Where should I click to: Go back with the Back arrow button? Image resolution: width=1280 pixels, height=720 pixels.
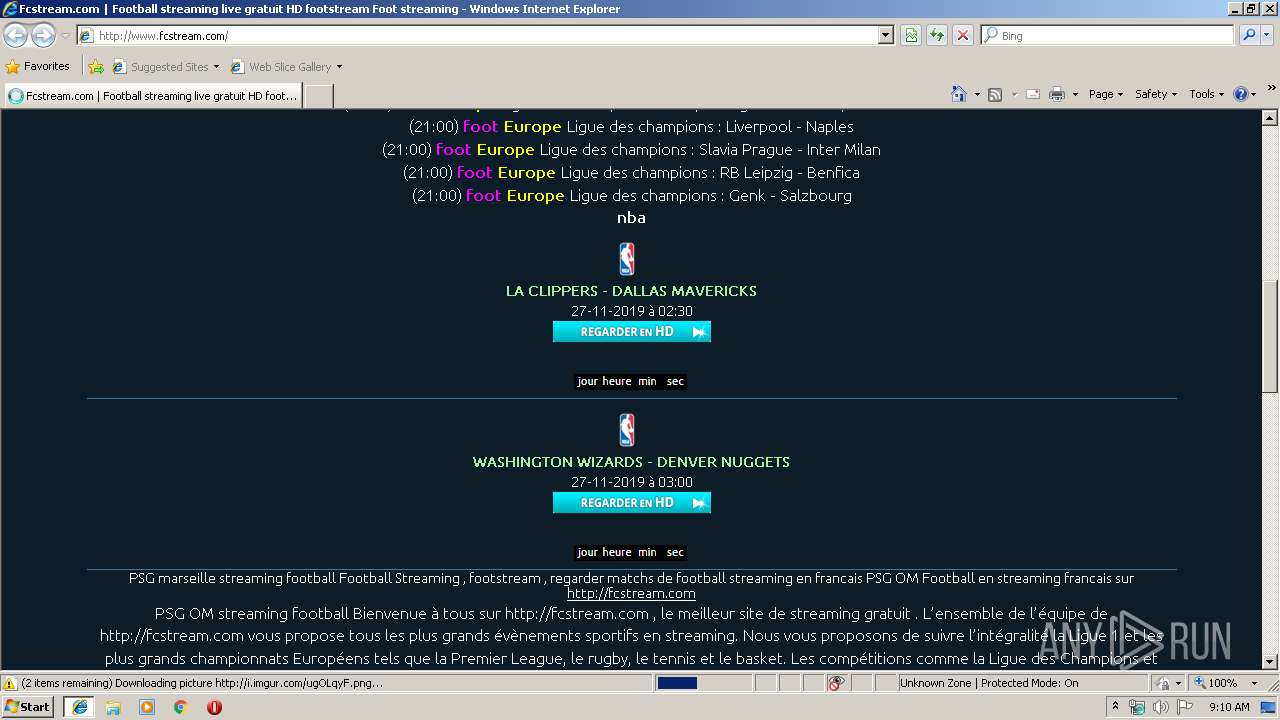click(16, 35)
